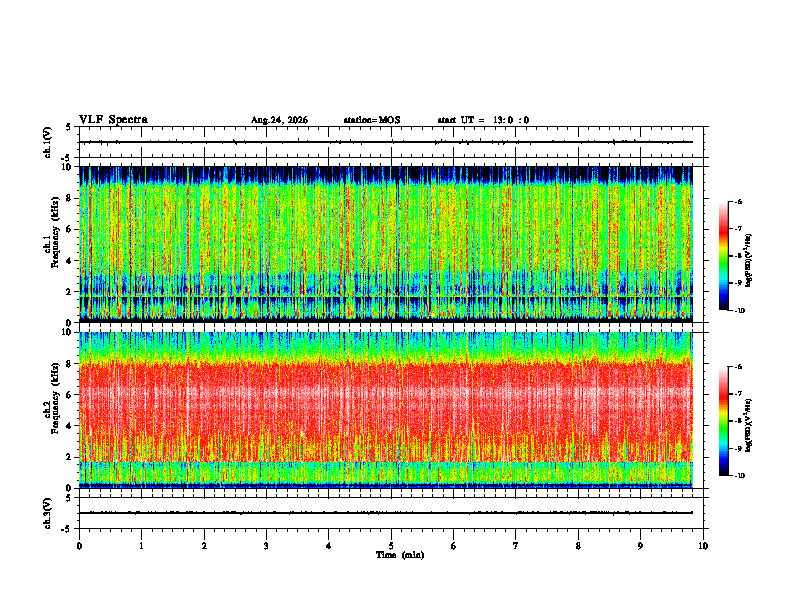Click the VLF Spectra title text
This screenshot has height=612, width=792.
click(113, 120)
